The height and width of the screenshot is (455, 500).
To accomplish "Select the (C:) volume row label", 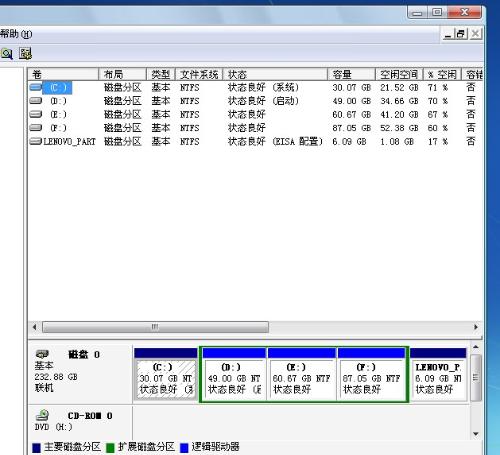I will [x=58, y=88].
